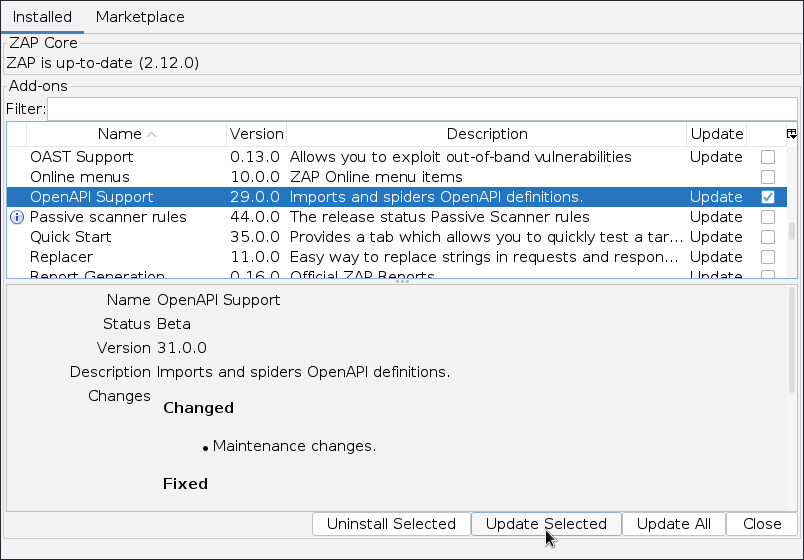The width and height of the screenshot is (804, 560).
Task: Click the 'Fixed' heading in details
Action: click(185, 484)
